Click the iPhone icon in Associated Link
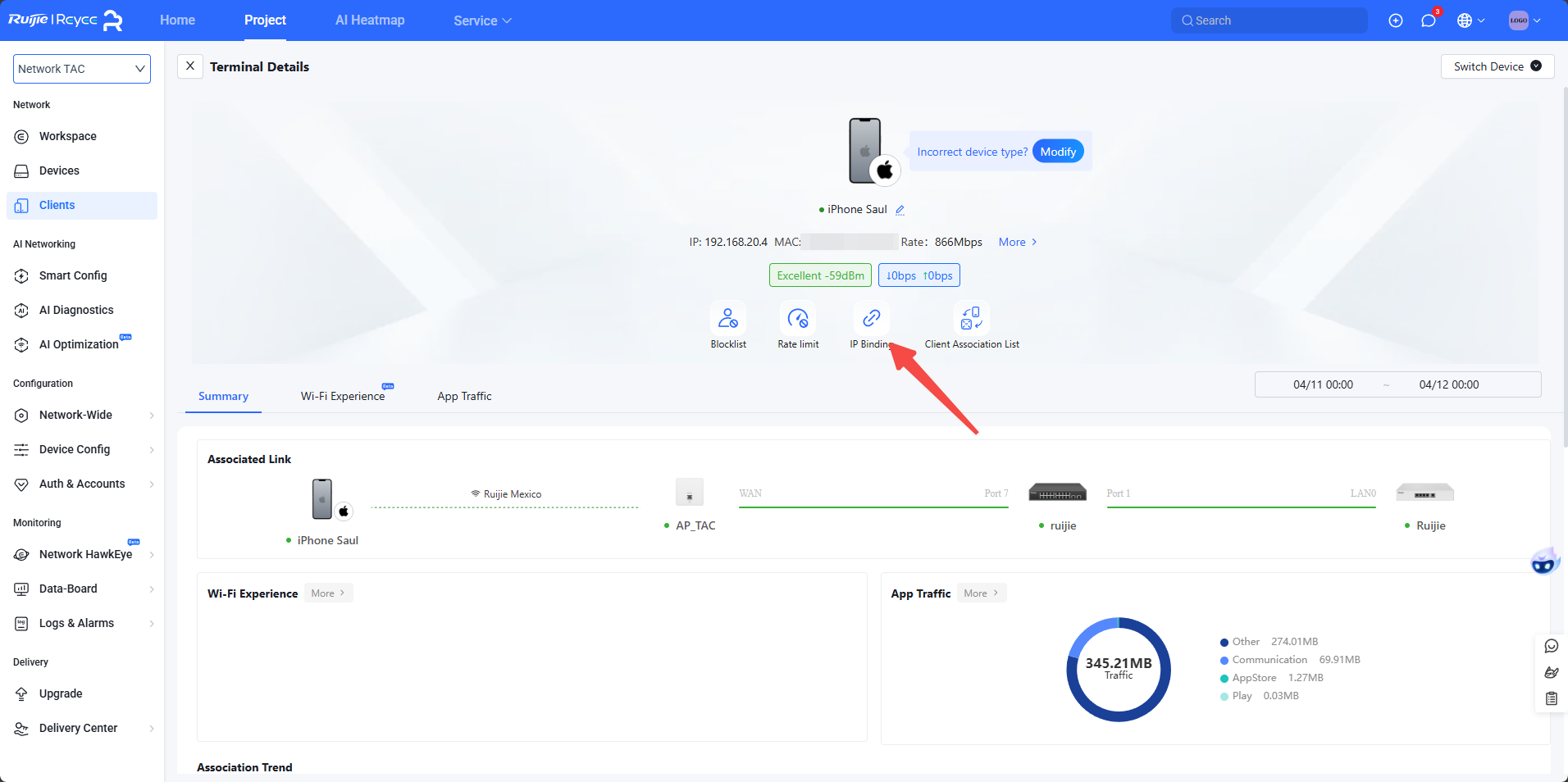The image size is (1568, 782). (x=323, y=499)
